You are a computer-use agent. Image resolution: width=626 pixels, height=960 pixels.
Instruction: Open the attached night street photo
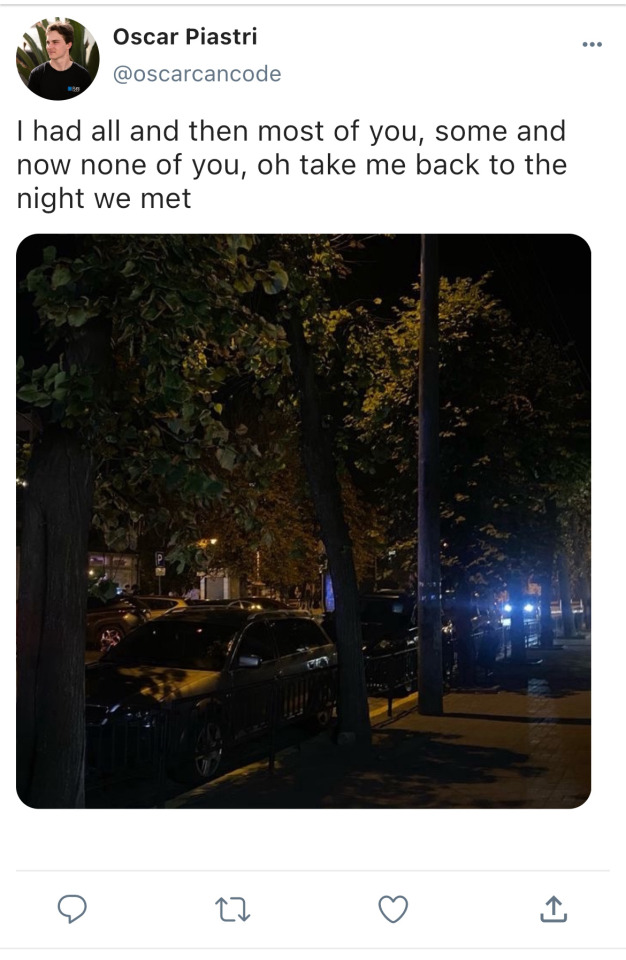click(x=303, y=521)
